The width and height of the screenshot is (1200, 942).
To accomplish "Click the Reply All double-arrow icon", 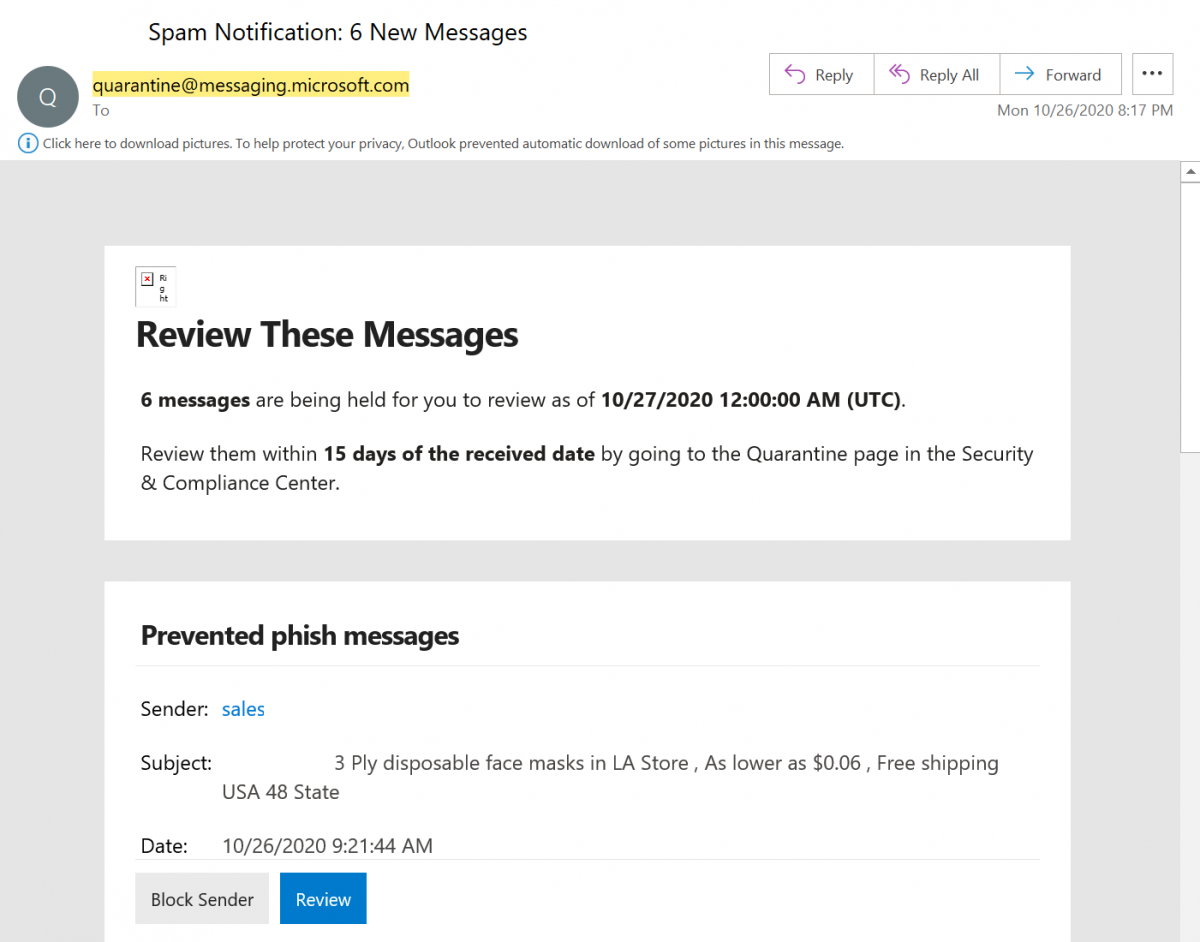I will (901, 73).
